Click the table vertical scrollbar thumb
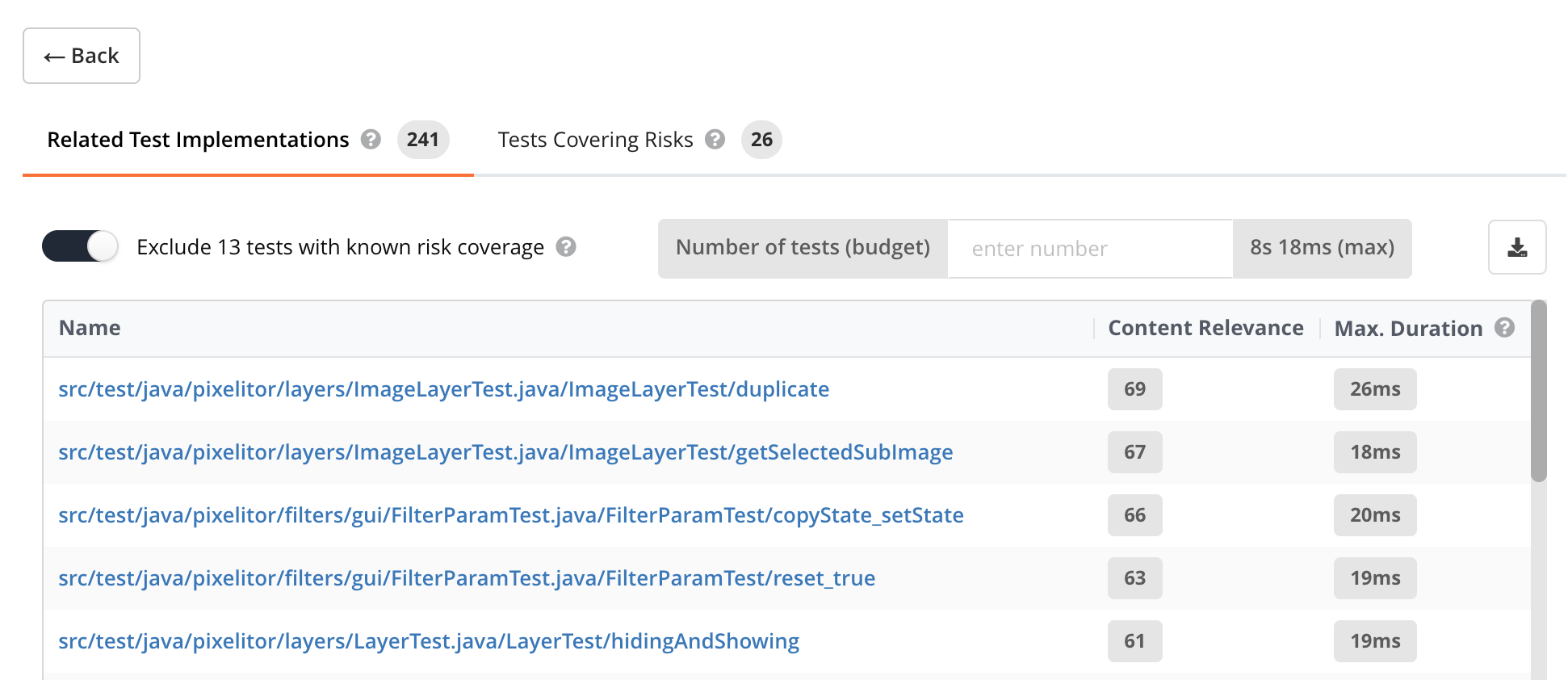The width and height of the screenshot is (1568, 680). tap(1539, 392)
